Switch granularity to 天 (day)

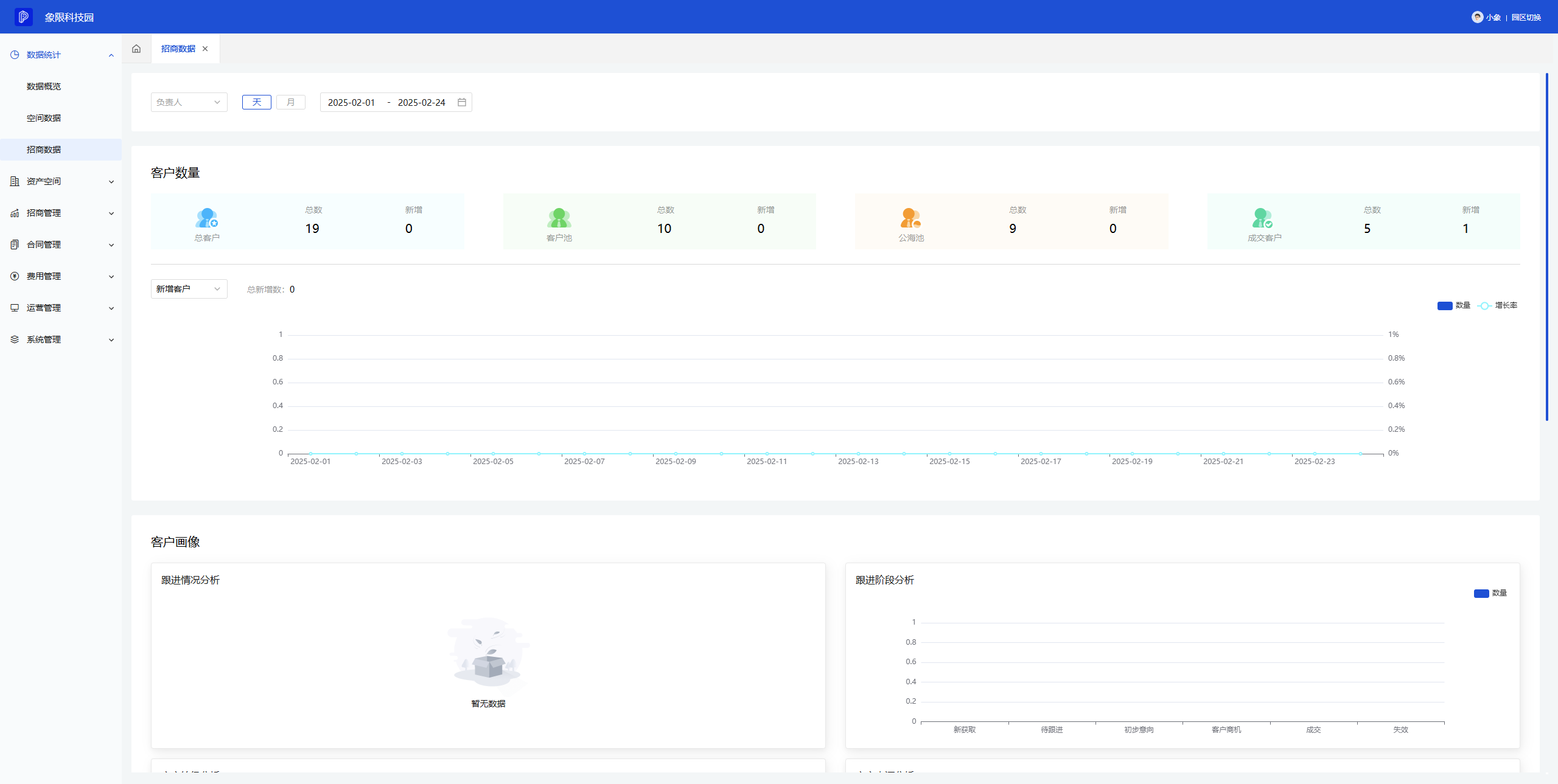pos(257,102)
